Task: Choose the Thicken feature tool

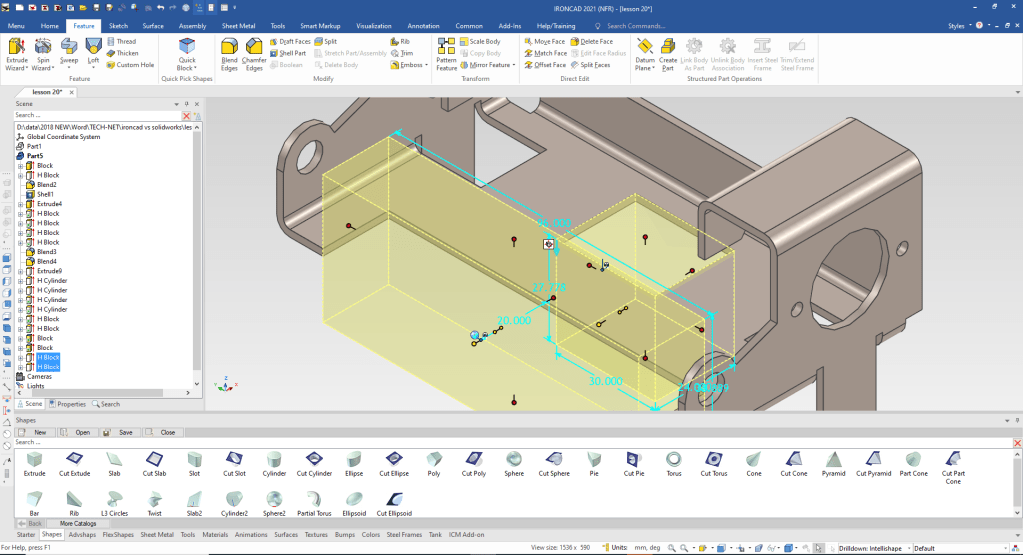Action: click(x=124, y=53)
